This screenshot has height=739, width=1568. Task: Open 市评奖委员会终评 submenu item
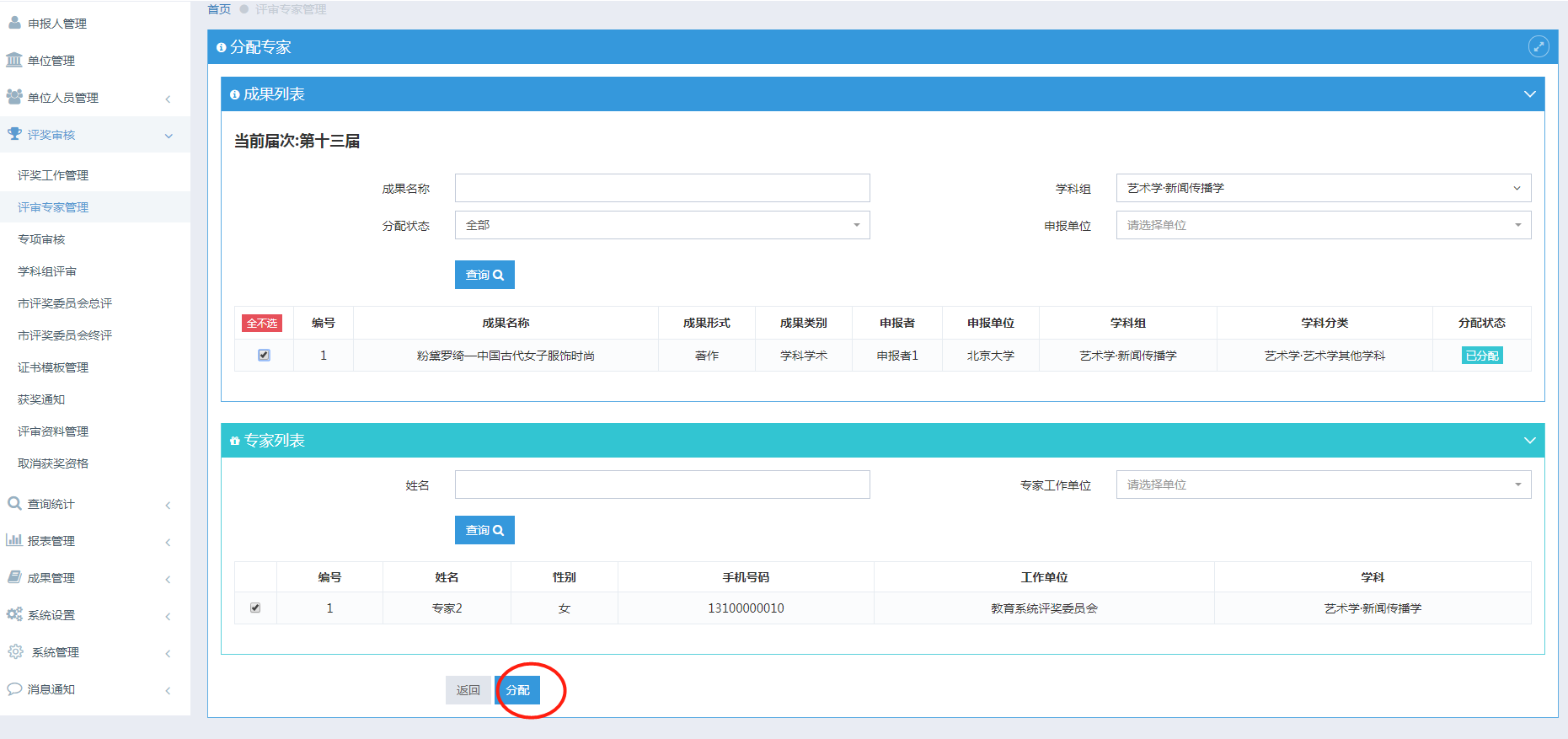click(65, 335)
